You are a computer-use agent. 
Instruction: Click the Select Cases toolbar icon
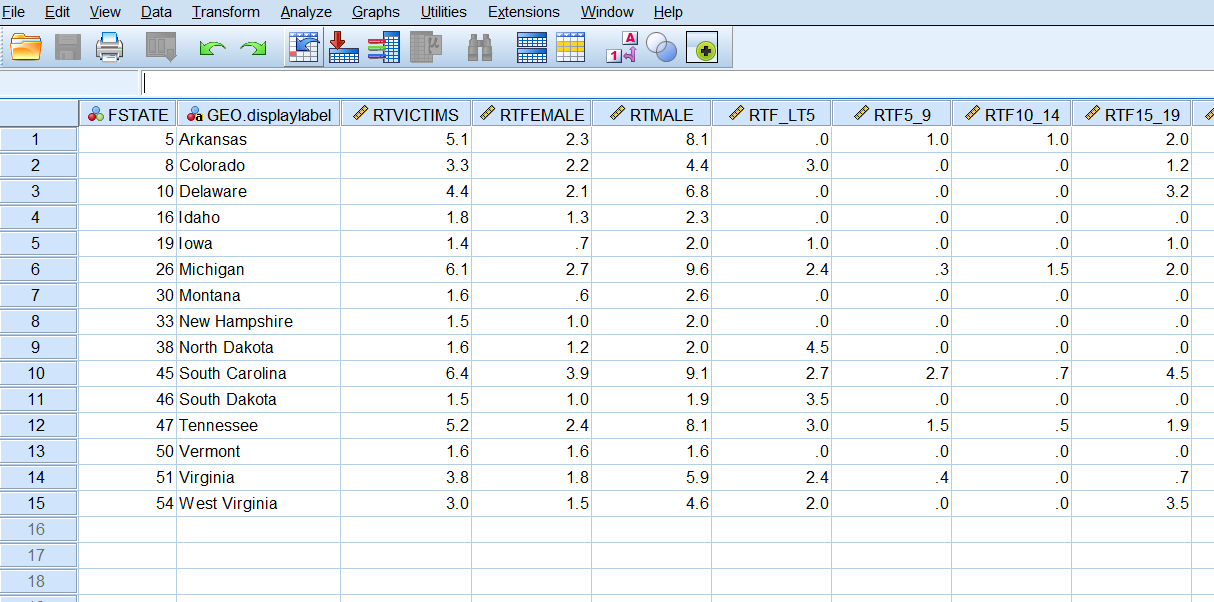pos(570,47)
